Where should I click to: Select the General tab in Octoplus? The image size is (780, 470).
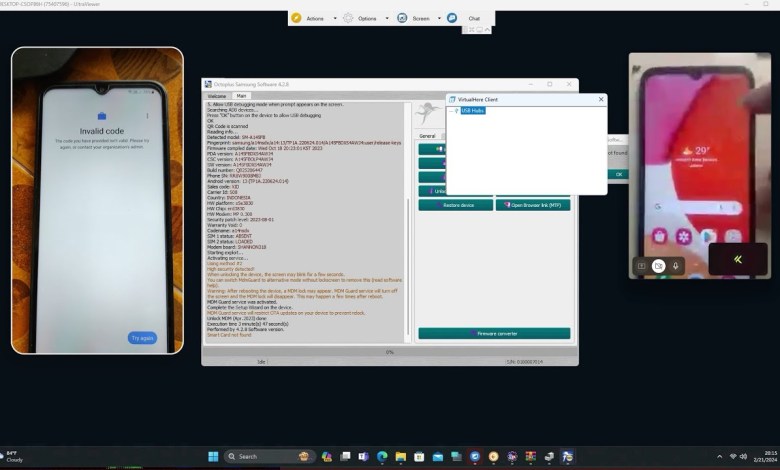pos(427,136)
